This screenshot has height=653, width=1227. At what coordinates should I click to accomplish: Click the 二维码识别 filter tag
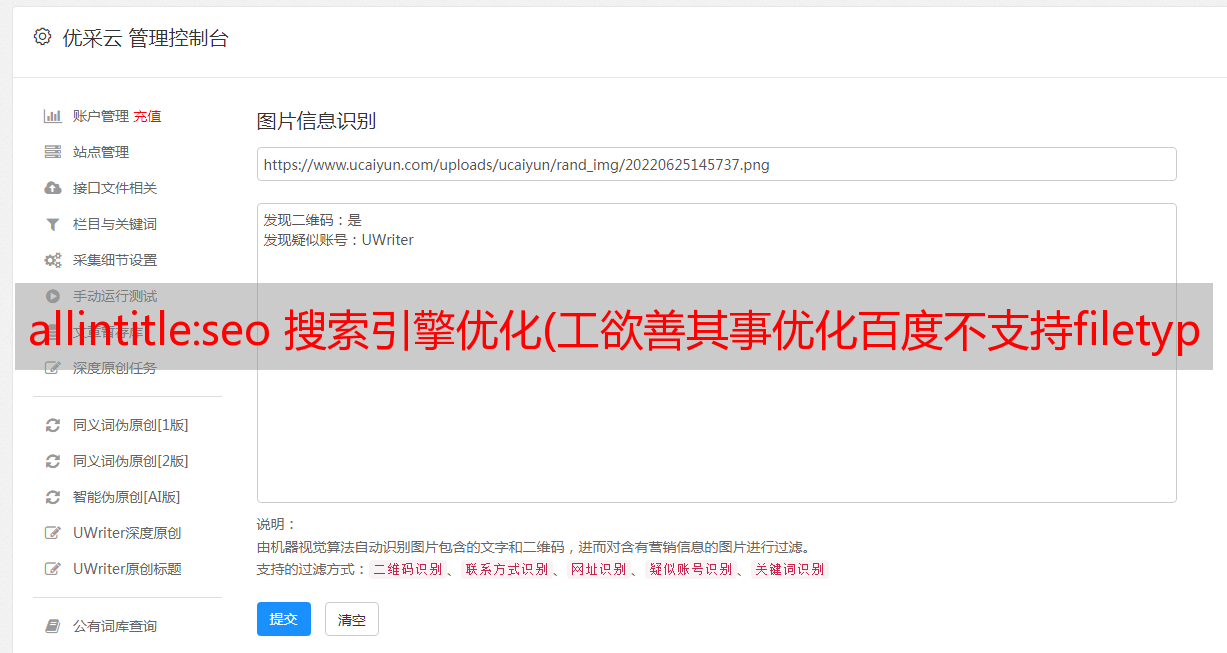(x=407, y=569)
